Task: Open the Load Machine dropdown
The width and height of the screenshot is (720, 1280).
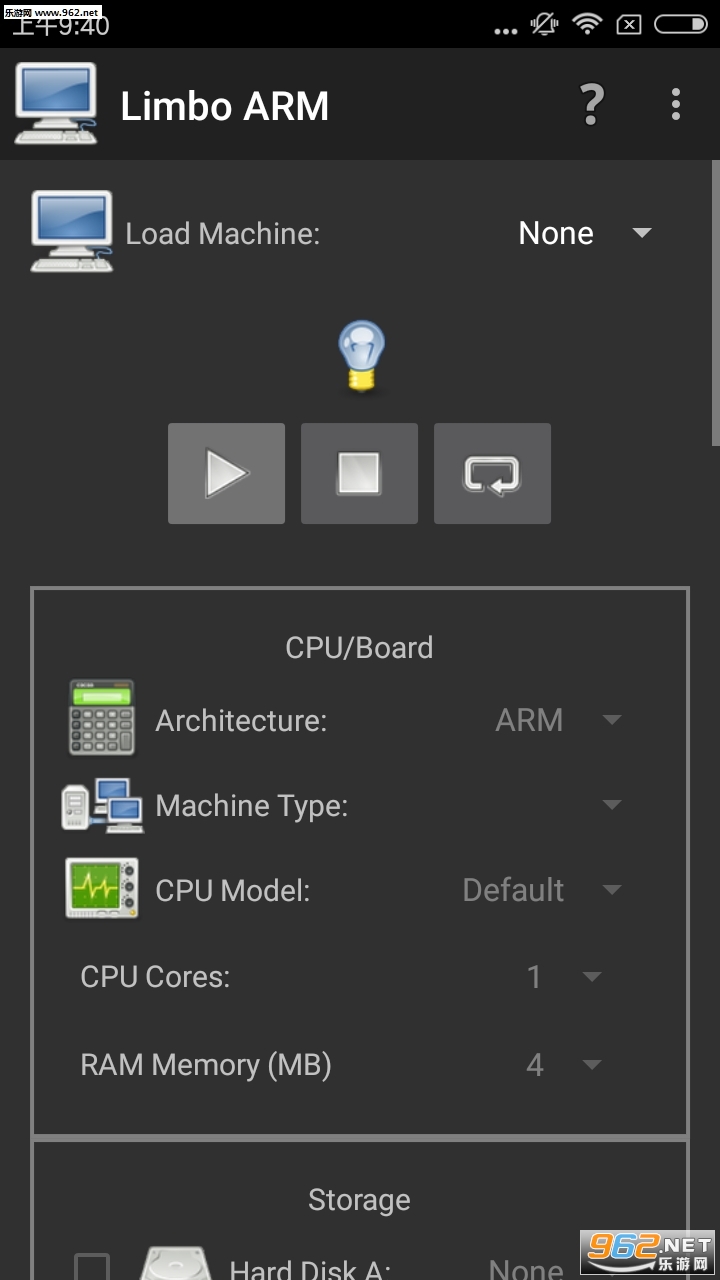Action: coord(585,233)
